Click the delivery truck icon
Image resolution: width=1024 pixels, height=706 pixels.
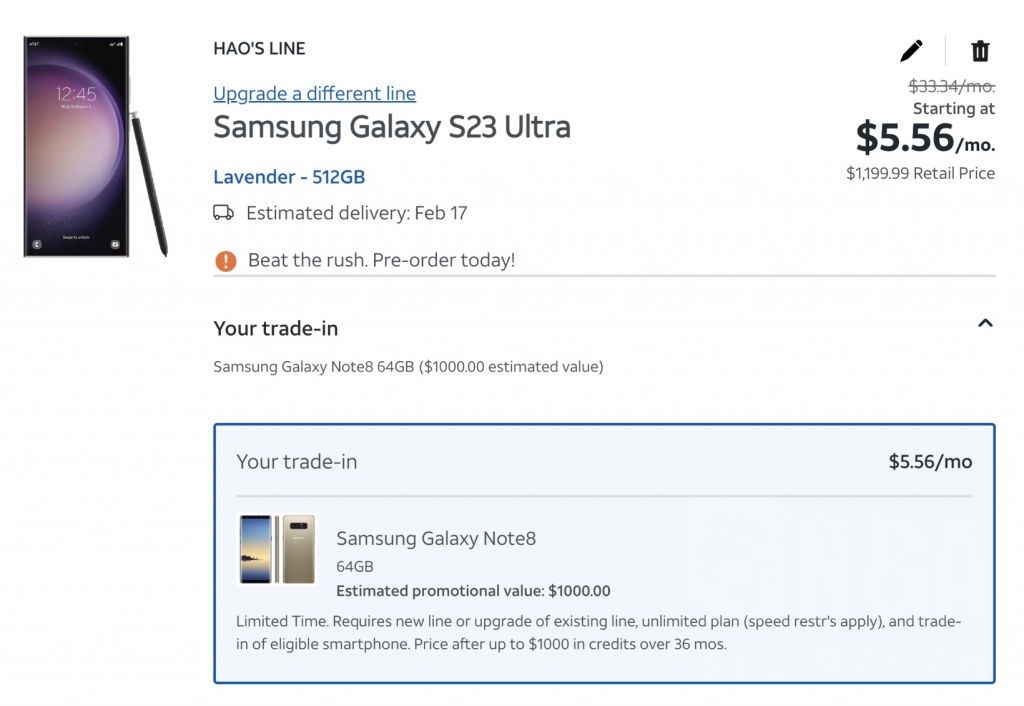pos(224,213)
